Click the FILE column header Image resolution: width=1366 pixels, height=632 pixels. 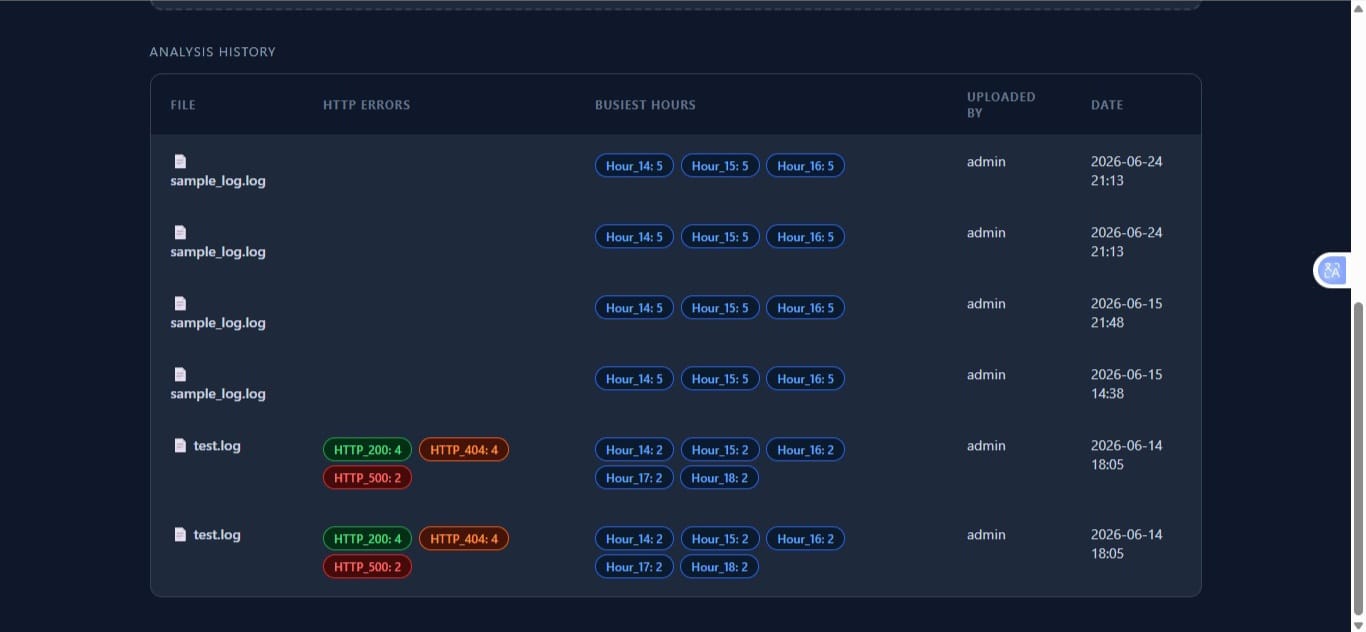coord(183,105)
